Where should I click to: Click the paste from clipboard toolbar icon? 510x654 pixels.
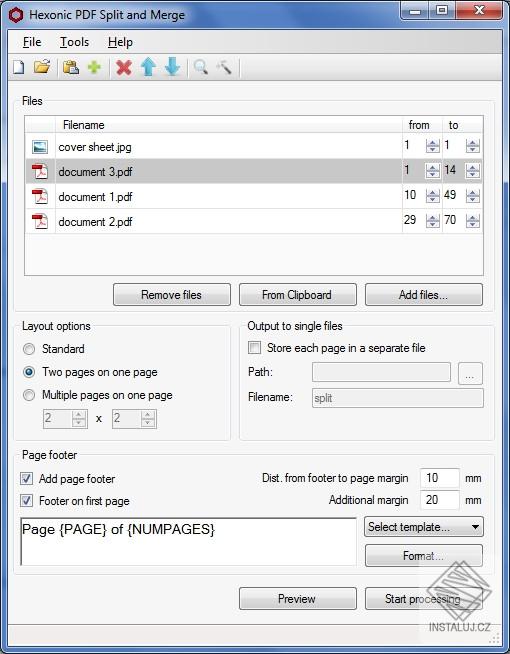pos(71,67)
